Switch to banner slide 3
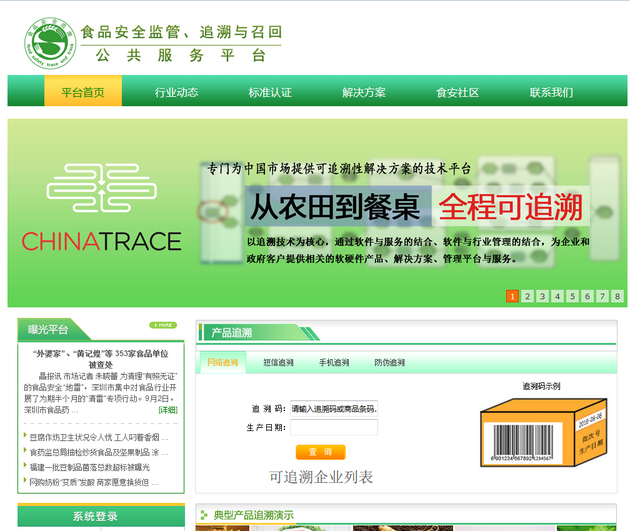The image size is (630, 531). click(x=542, y=296)
